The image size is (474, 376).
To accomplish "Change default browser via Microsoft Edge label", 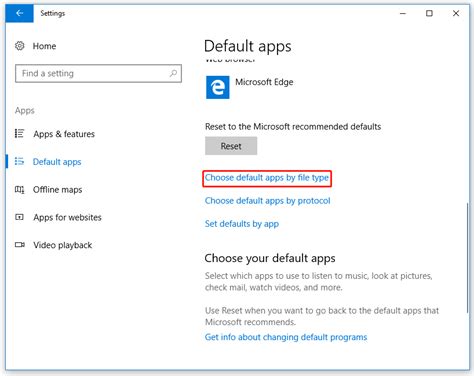I will (x=264, y=82).
